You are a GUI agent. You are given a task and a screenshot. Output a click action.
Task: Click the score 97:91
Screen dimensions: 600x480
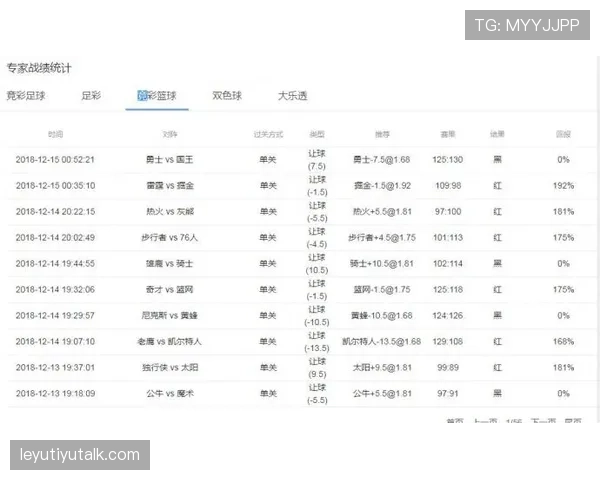(x=448, y=393)
